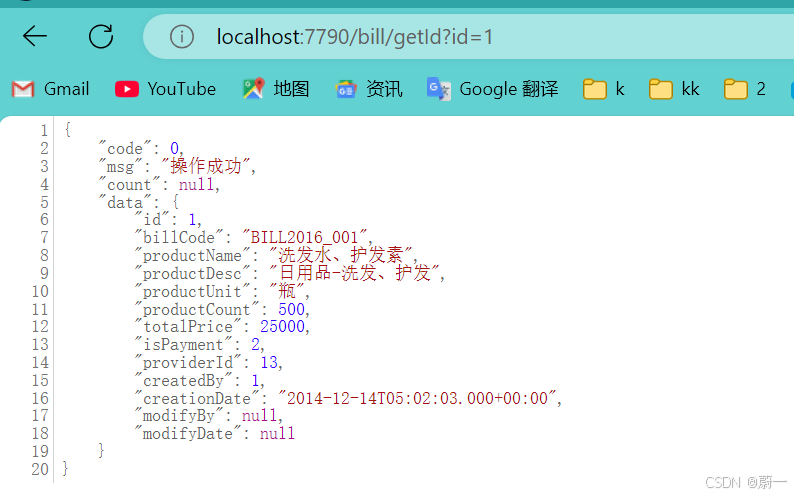Click the "count" null value
The height and width of the screenshot is (496, 794).
click(x=196, y=185)
